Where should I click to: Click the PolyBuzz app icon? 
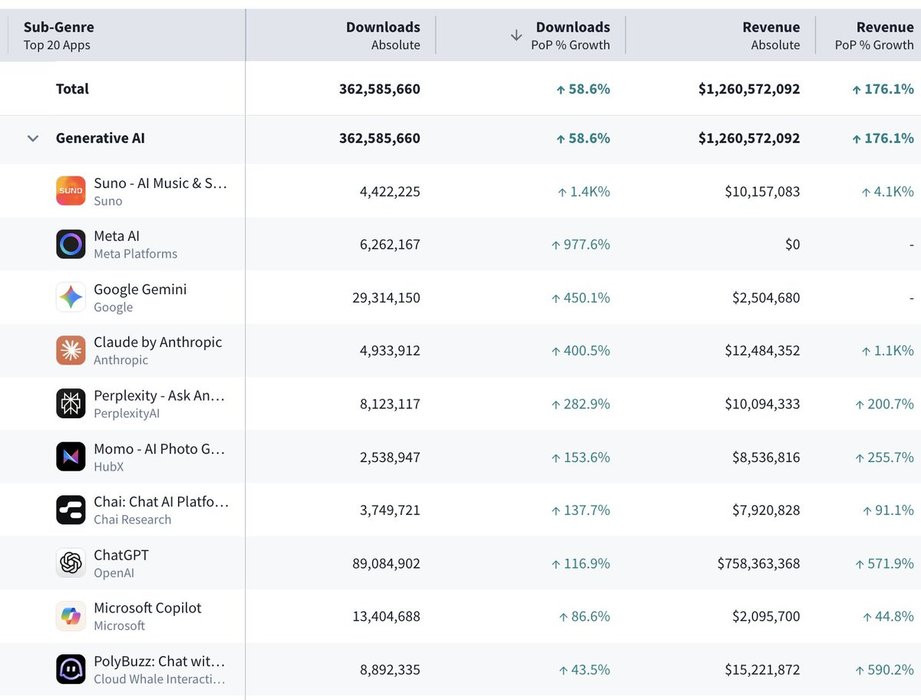(71, 669)
